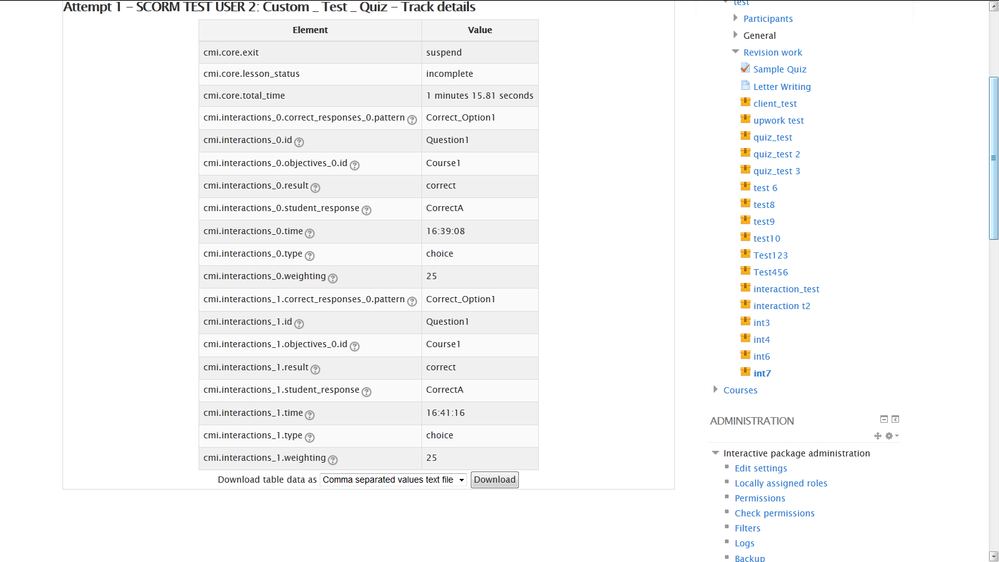The image size is (999, 562).
Task: Collapse the Revision work section
Action: coord(735,52)
